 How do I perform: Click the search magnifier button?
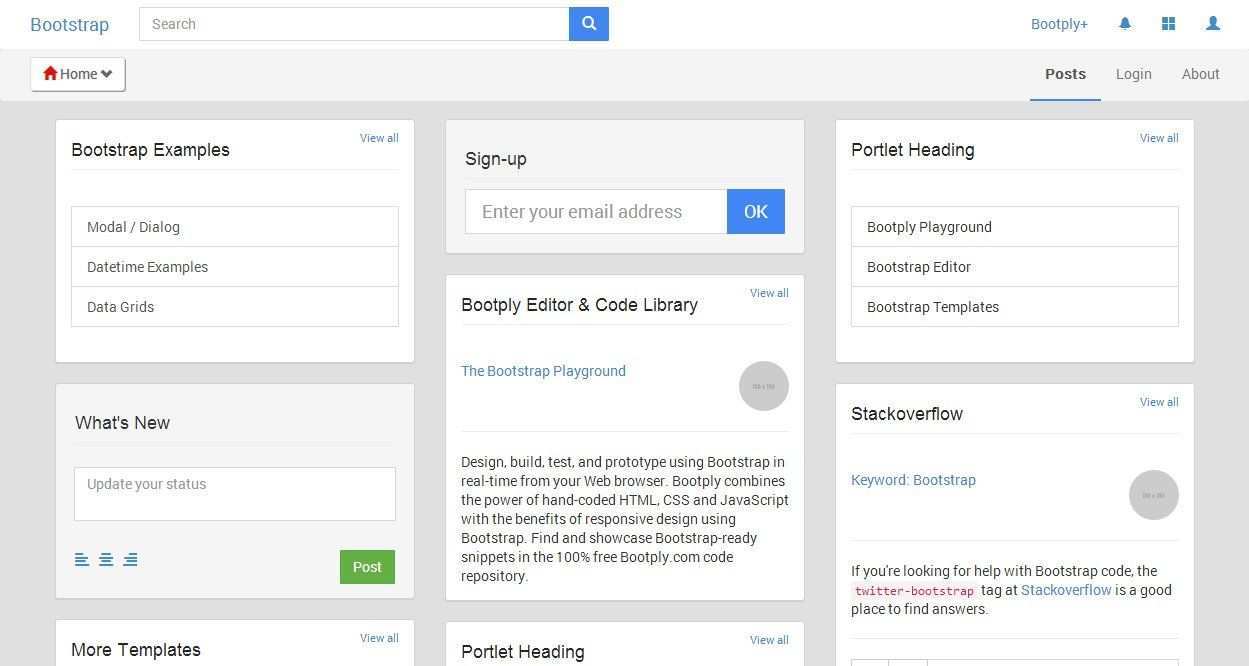tap(589, 24)
